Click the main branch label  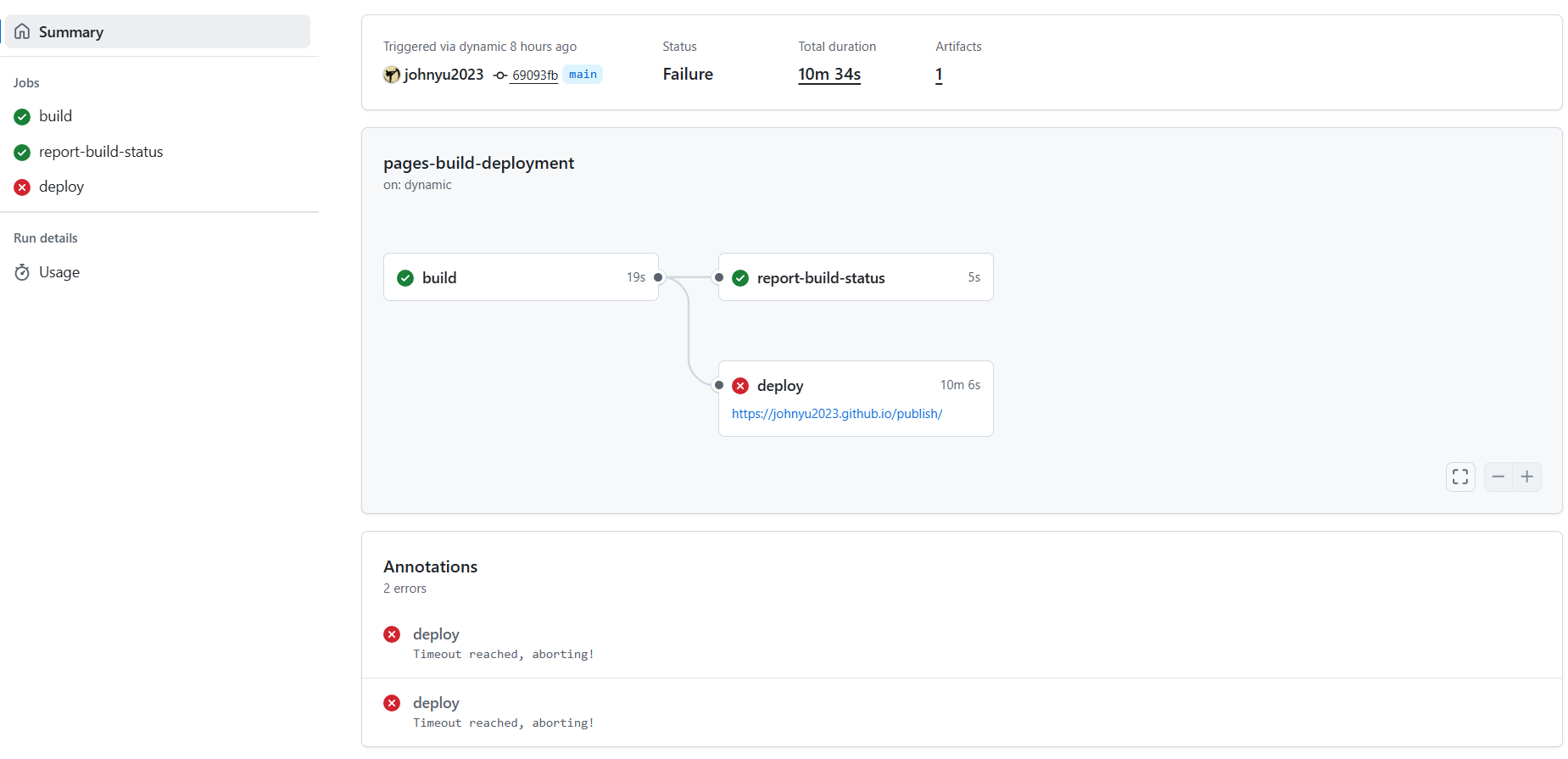(583, 75)
